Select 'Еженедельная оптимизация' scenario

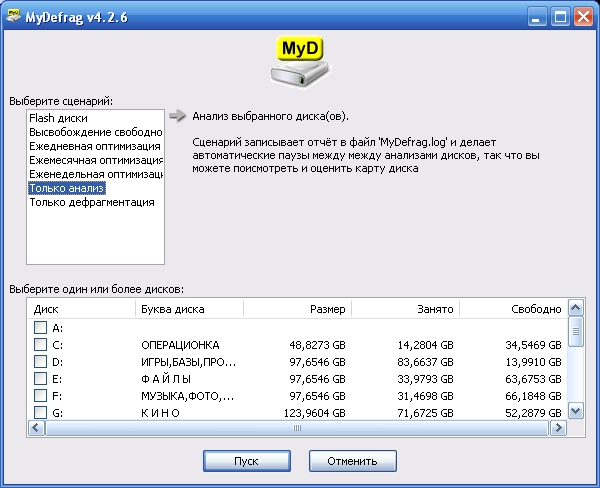tap(96, 174)
